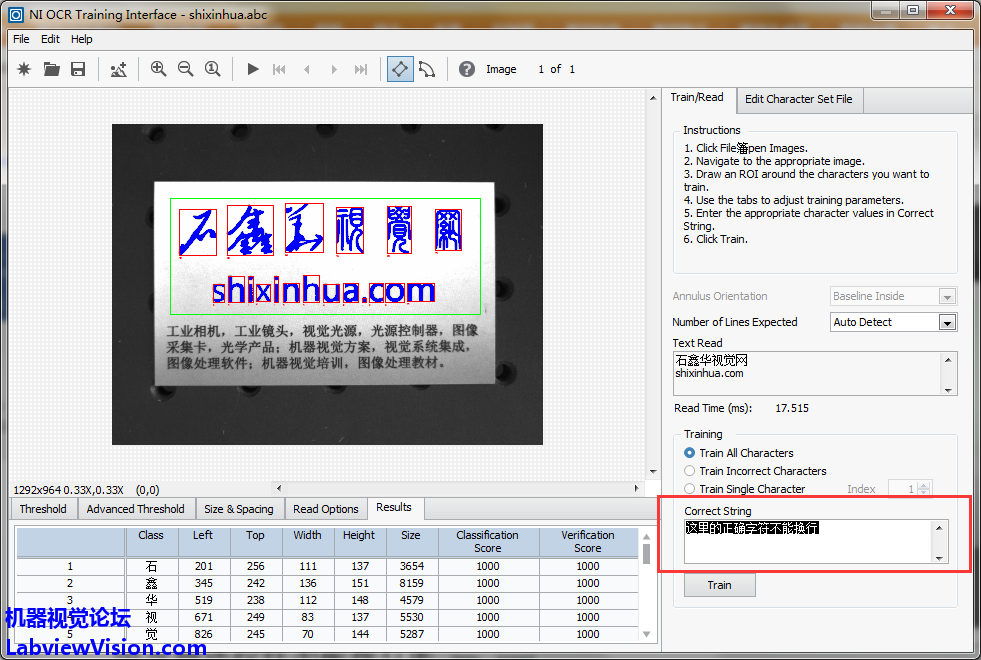Image resolution: width=981 pixels, height=660 pixels.
Task: Click the Index number field
Action: click(x=903, y=489)
